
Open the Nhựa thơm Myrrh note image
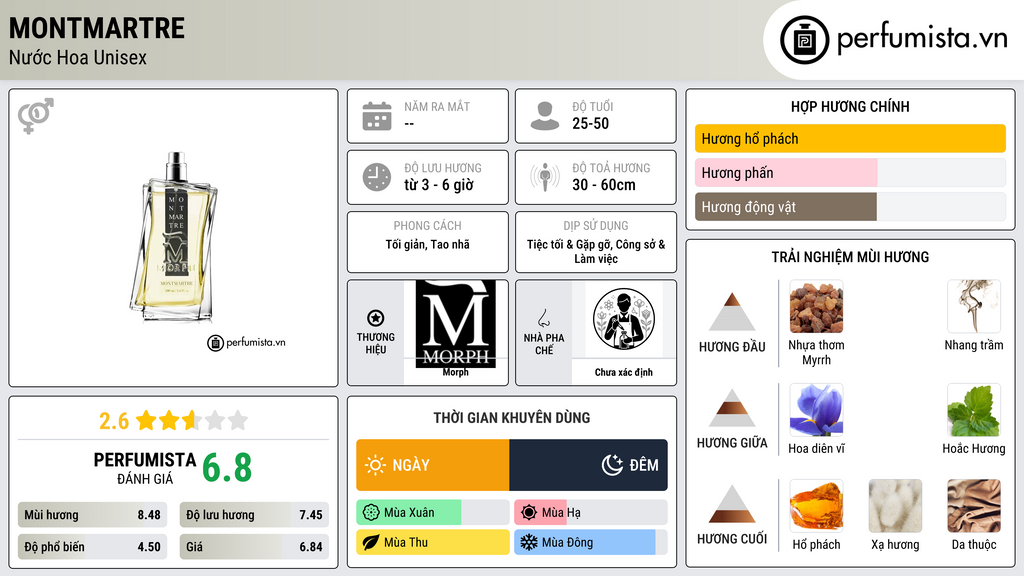816,307
